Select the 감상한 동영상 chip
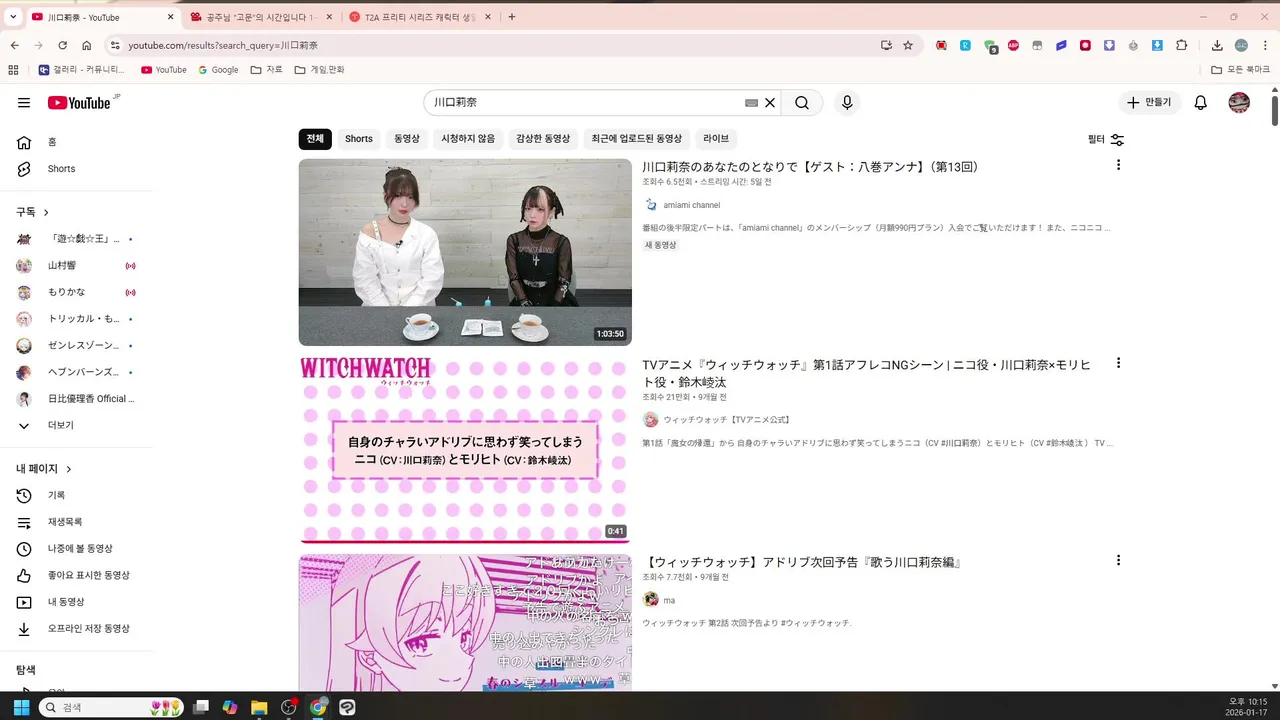Screen dimensions: 1280x720 543,139
